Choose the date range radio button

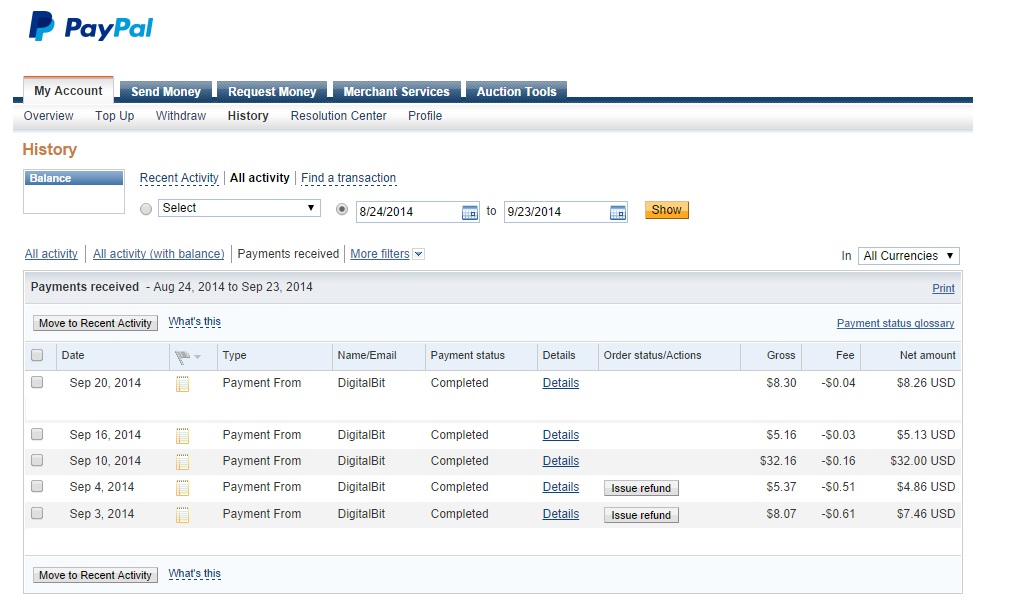pyautogui.click(x=341, y=209)
